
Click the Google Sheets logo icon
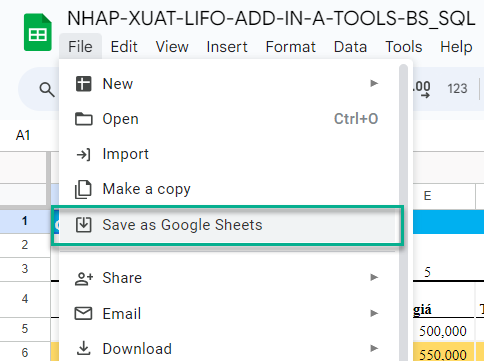[x=38, y=32]
